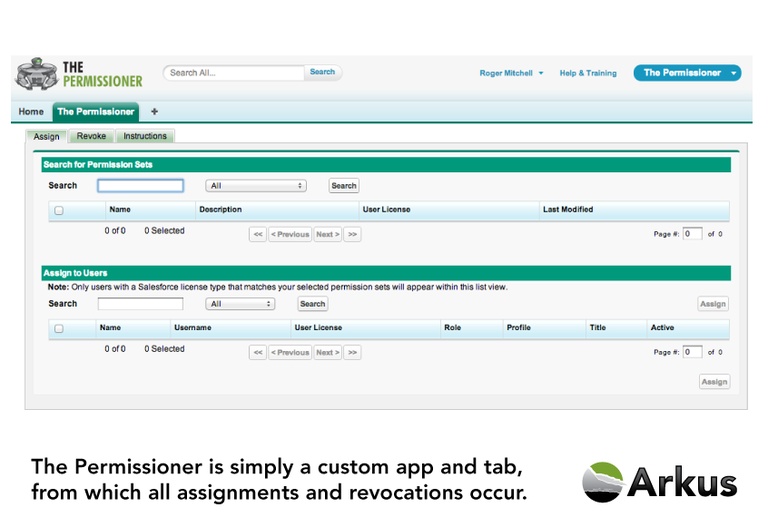This screenshot has width=768, height=517.
Task: Select all permission sets checkbox
Action: tap(59, 211)
